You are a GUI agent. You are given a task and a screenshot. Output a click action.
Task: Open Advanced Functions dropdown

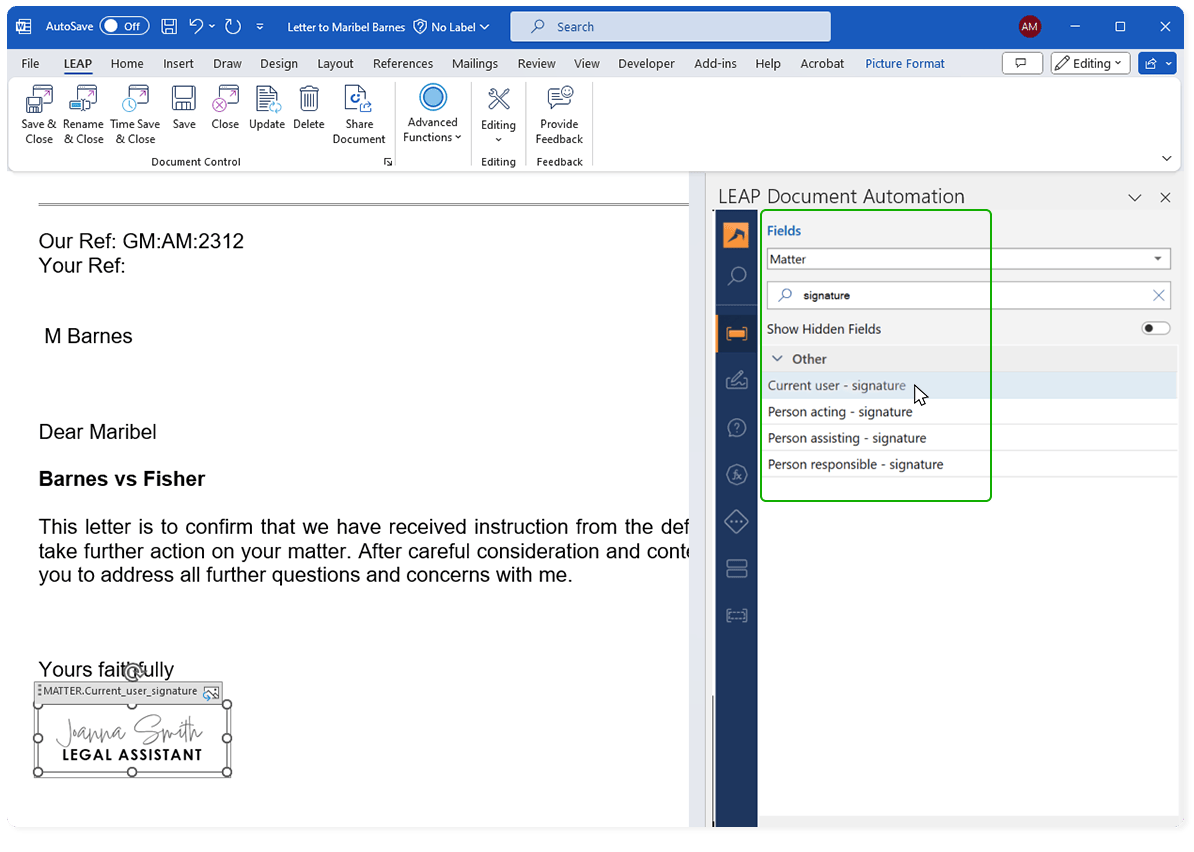coord(432,114)
